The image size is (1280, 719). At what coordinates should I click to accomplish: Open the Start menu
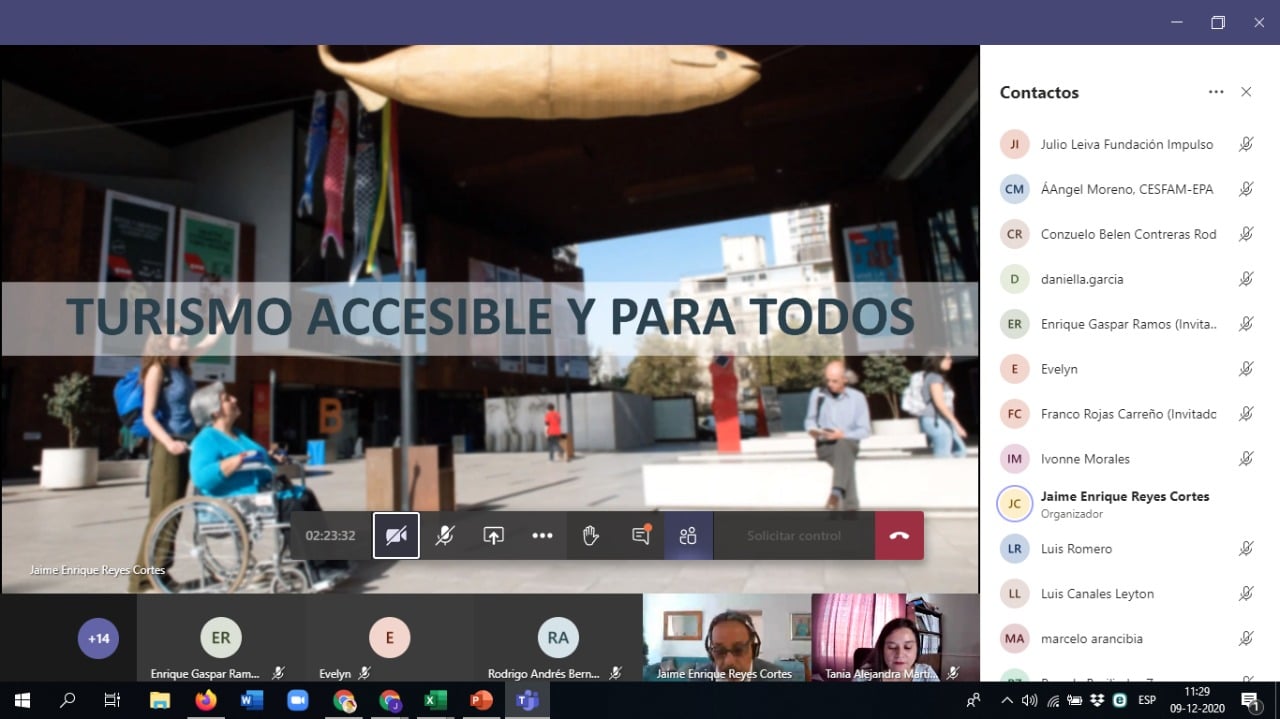(21, 700)
